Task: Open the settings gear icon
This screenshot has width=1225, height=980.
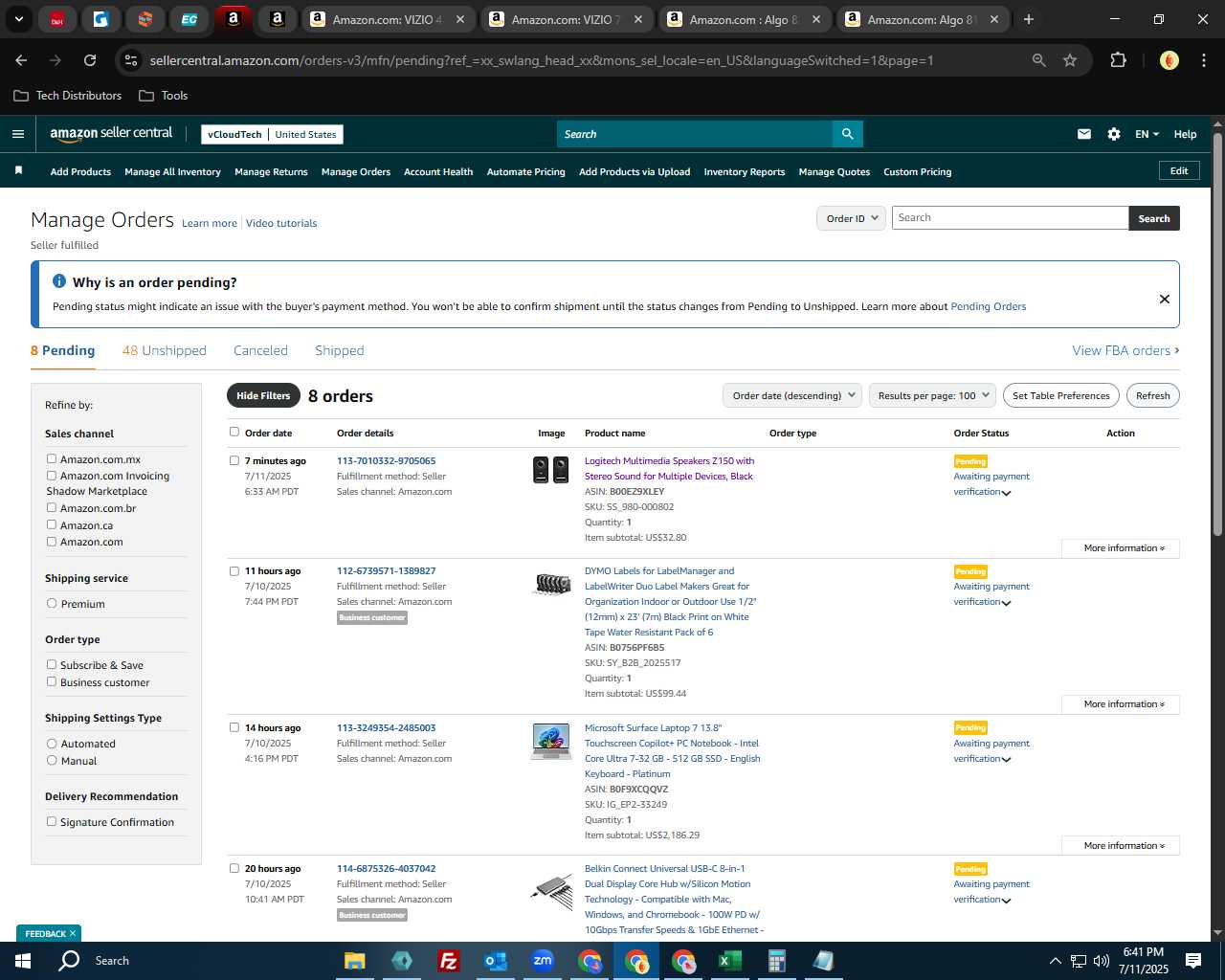Action: (x=1114, y=134)
